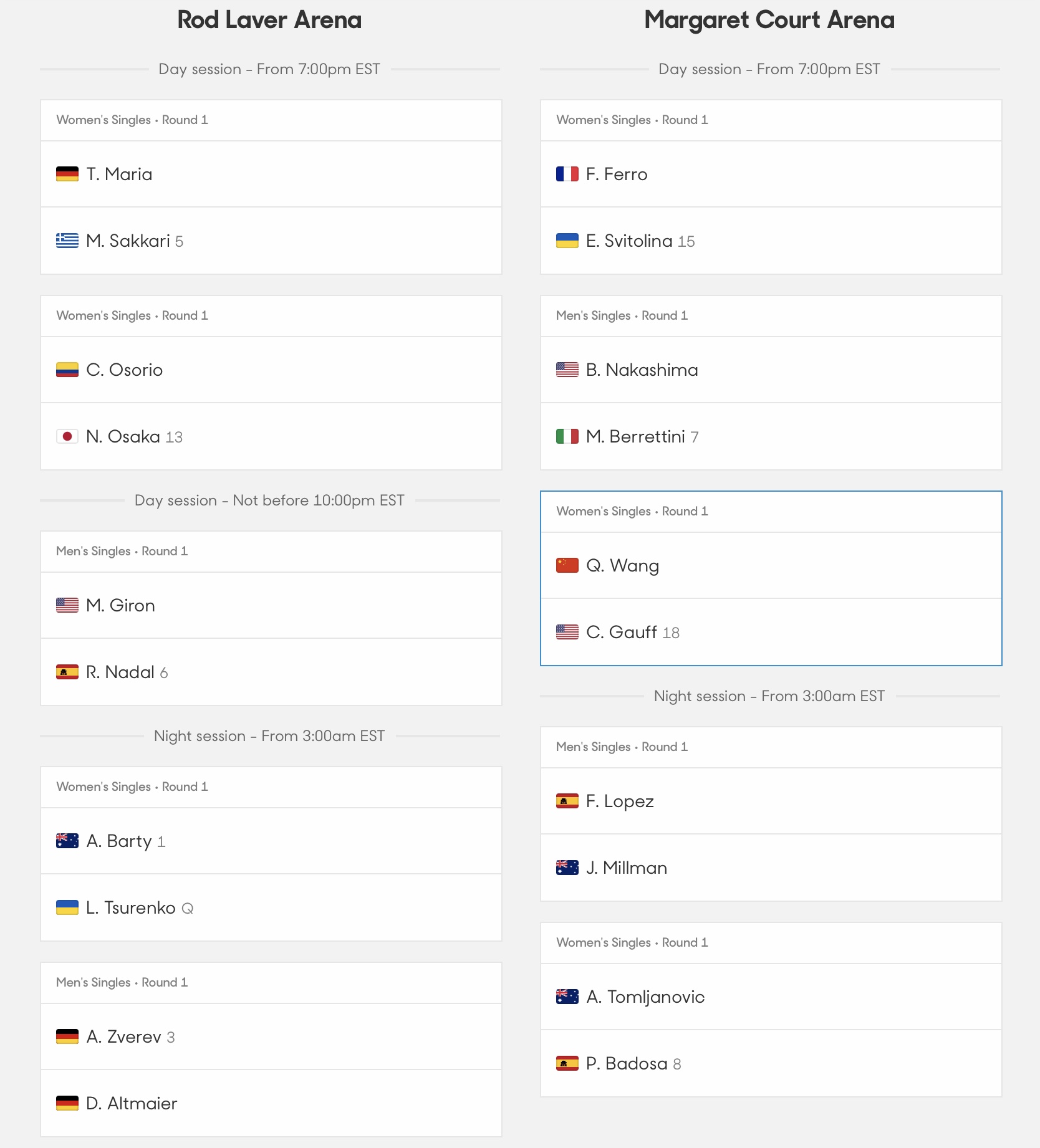Open R. Nadal player link
1040x1148 pixels.
click(x=120, y=672)
